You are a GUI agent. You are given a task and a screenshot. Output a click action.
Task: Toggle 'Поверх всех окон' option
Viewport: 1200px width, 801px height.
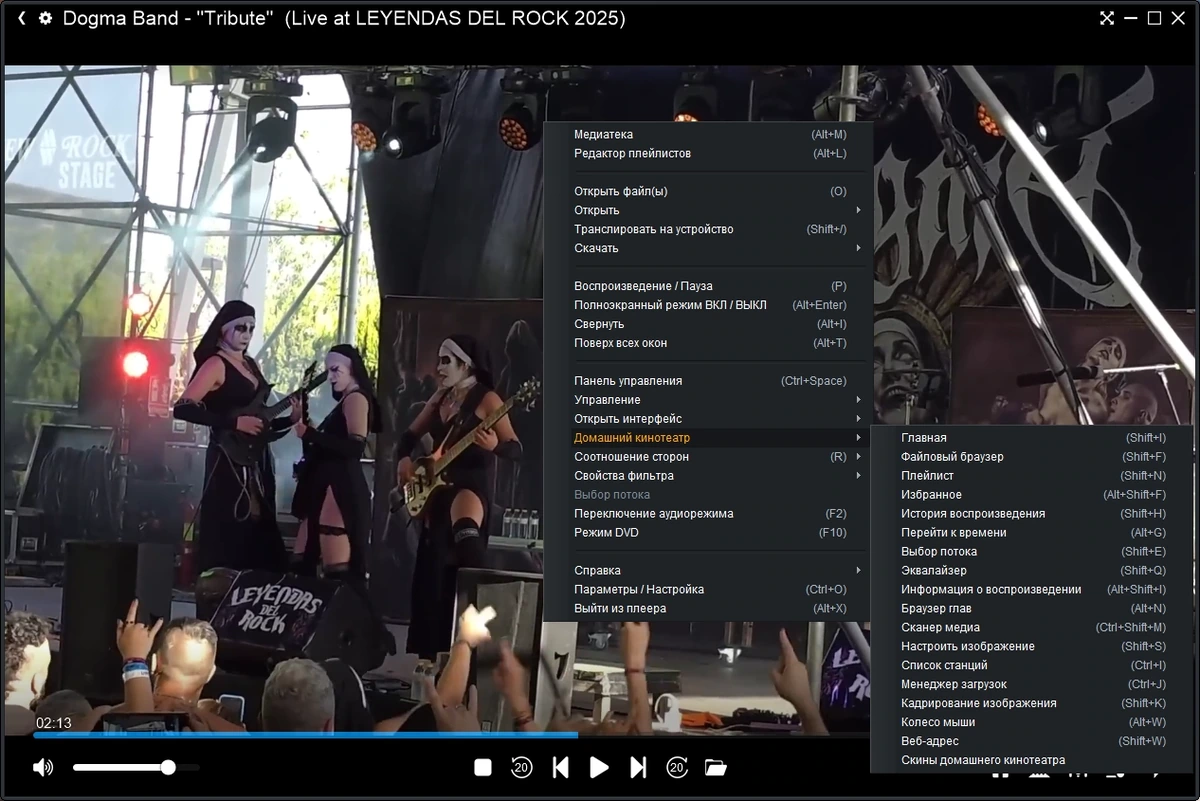(x=710, y=343)
